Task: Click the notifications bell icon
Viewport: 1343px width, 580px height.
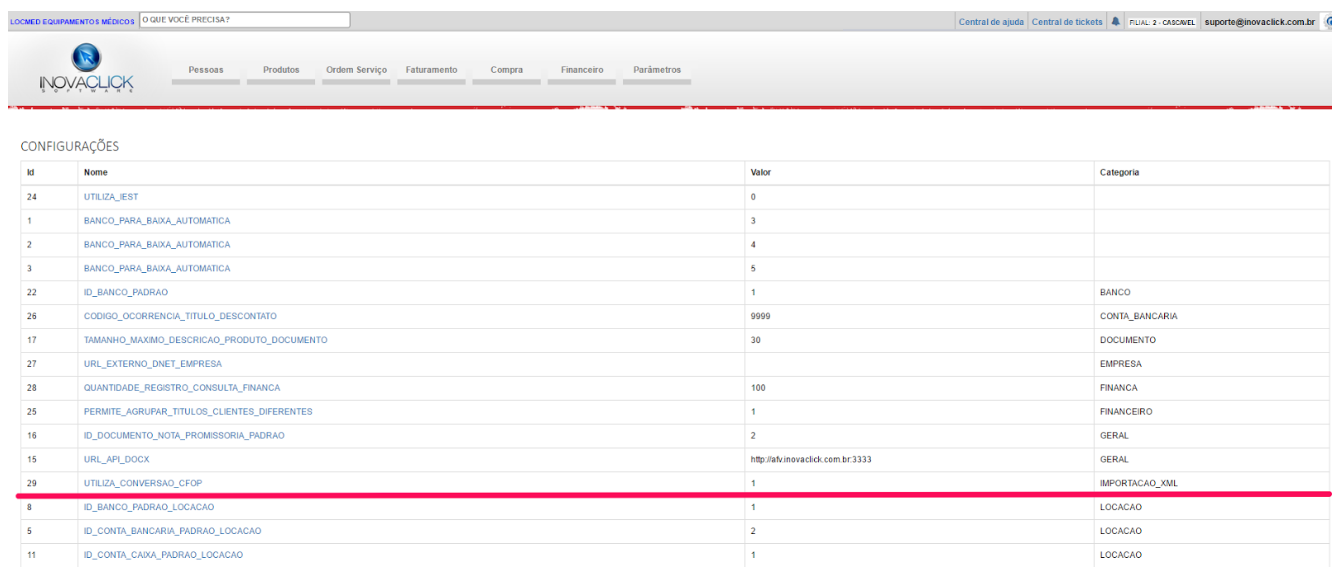Action: click(x=1116, y=22)
